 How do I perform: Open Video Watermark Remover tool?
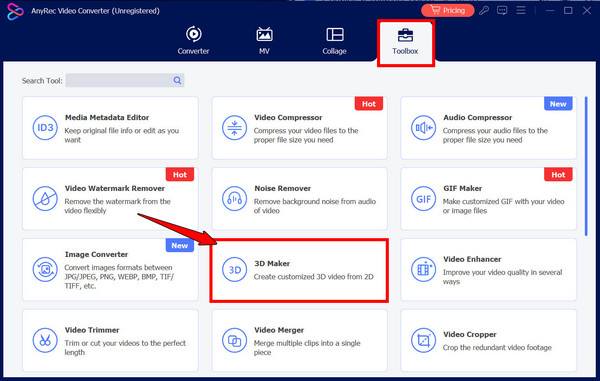point(110,199)
